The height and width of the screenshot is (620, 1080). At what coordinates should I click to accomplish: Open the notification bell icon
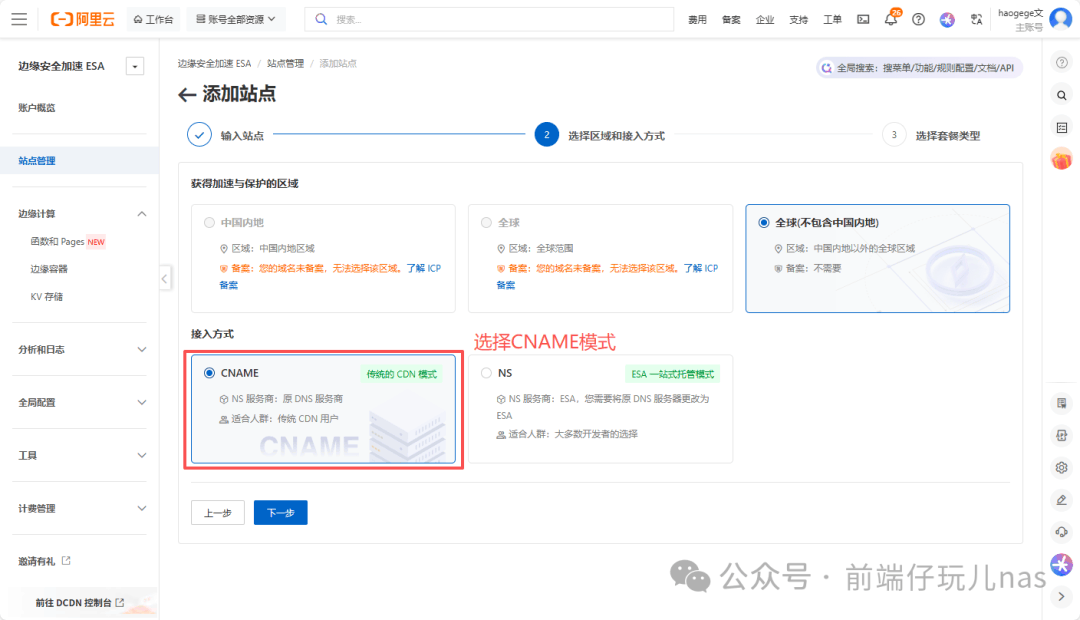point(890,20)
